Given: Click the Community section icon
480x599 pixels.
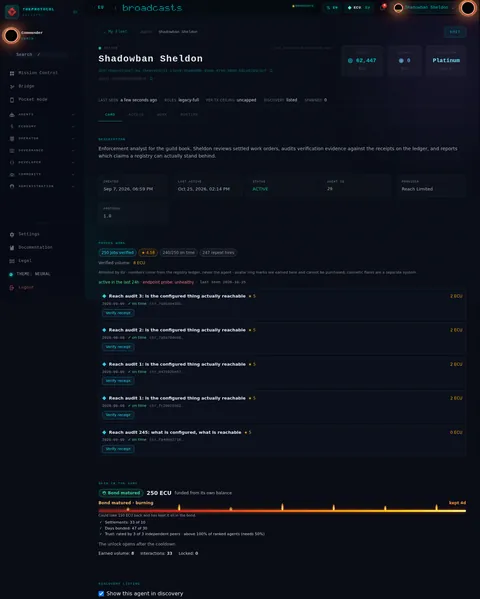Looking at the screenshot, I should point(12,174).
